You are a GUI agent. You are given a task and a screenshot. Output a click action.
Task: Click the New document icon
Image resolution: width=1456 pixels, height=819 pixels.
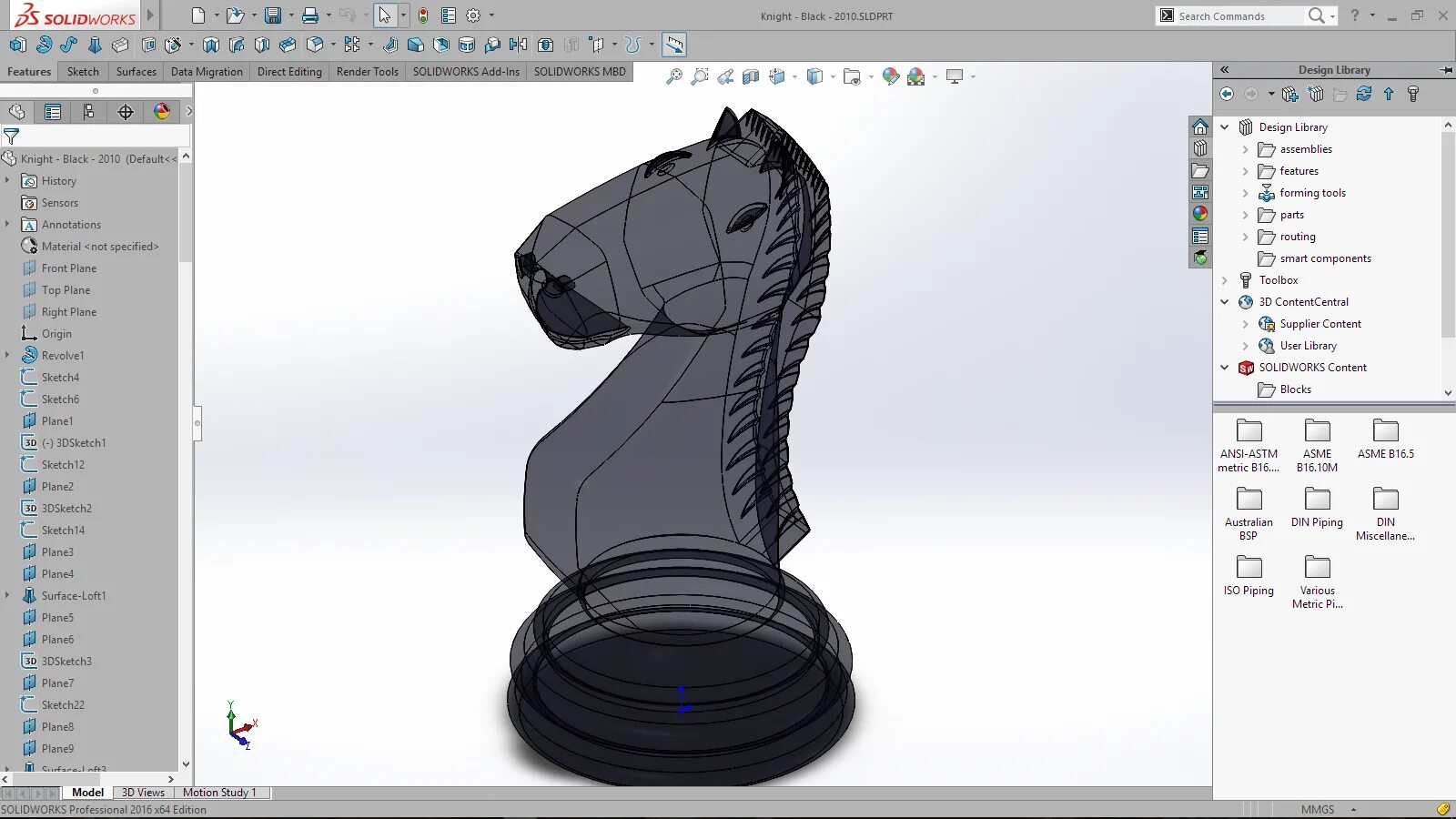tap(198, 15)
